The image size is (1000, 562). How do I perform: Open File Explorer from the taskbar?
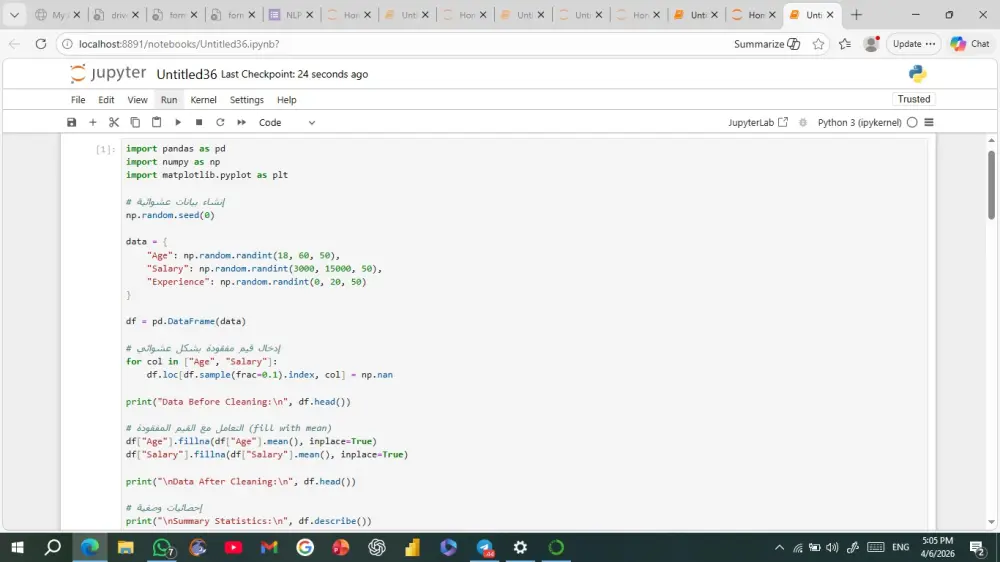pos(126,547)
